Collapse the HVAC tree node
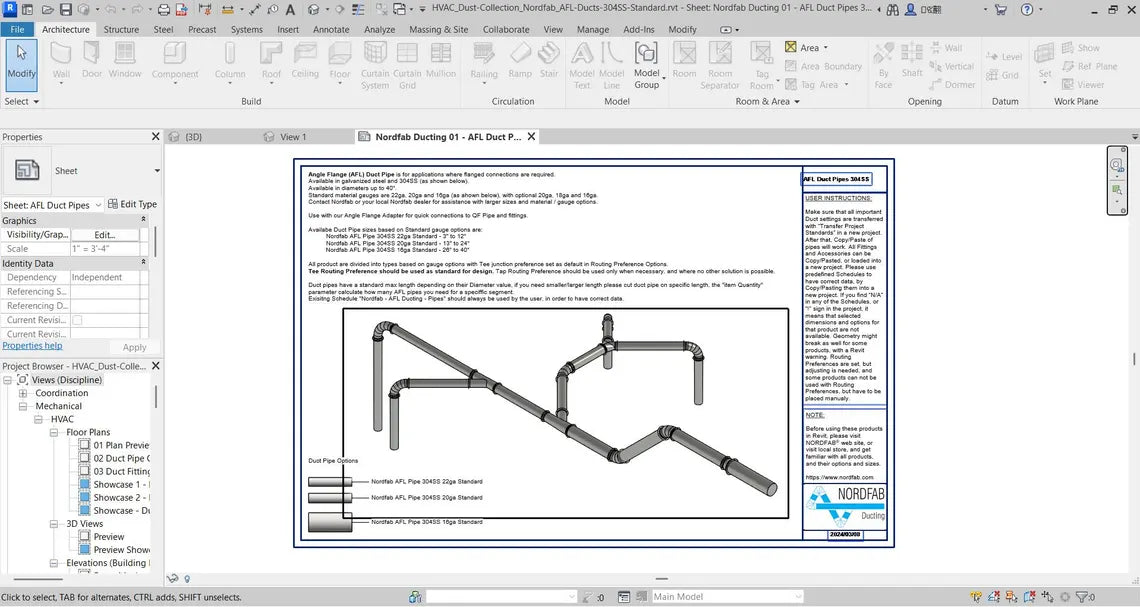This screenshot has height=607, width=1140. point(38,419)
